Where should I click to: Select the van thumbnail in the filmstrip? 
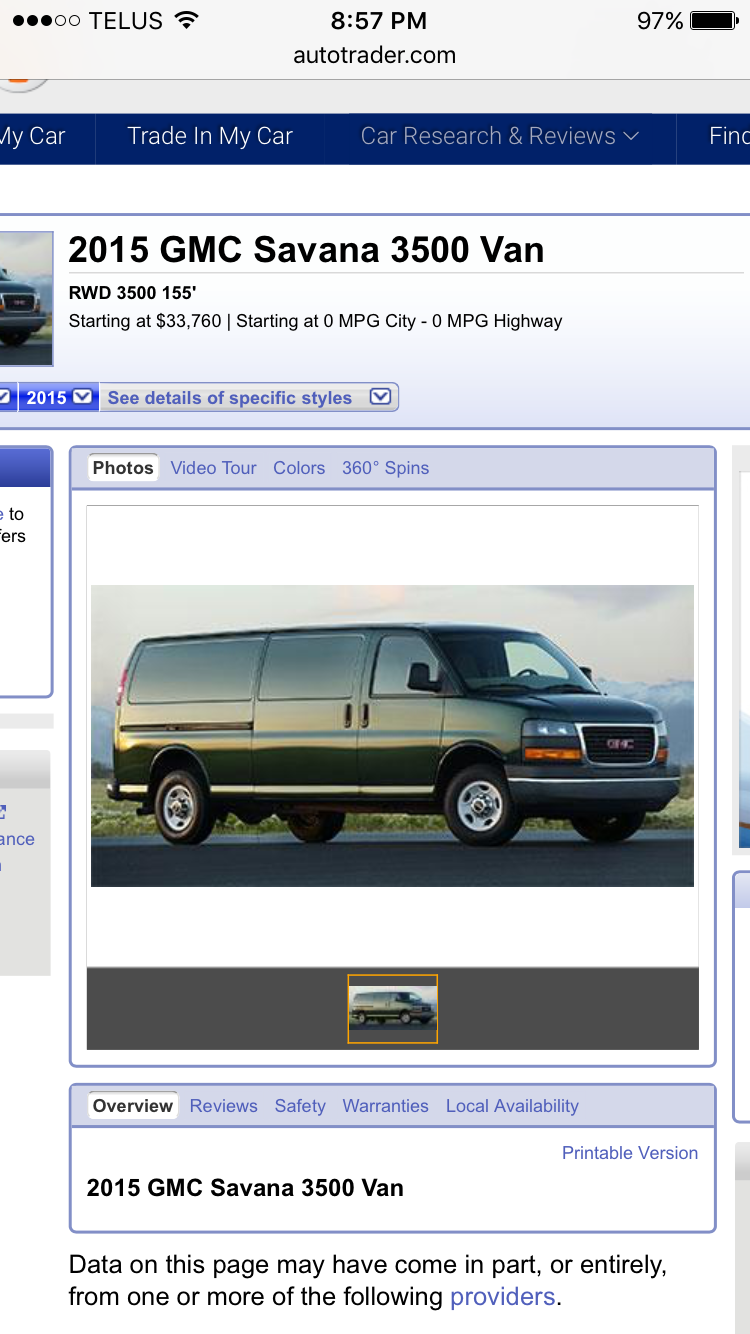coord(392,1008)
